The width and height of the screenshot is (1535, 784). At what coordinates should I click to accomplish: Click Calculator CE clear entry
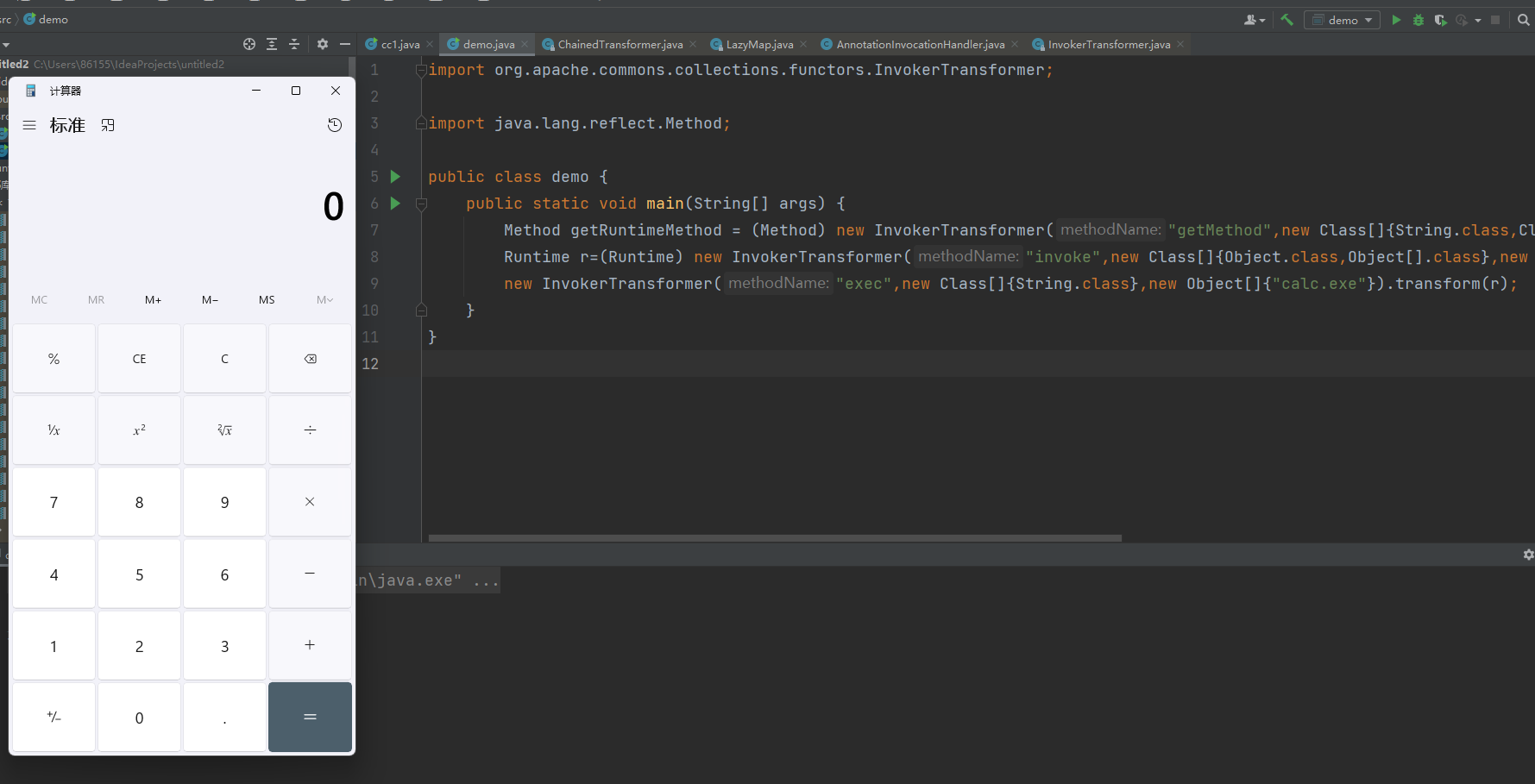(x=139, y=359)
